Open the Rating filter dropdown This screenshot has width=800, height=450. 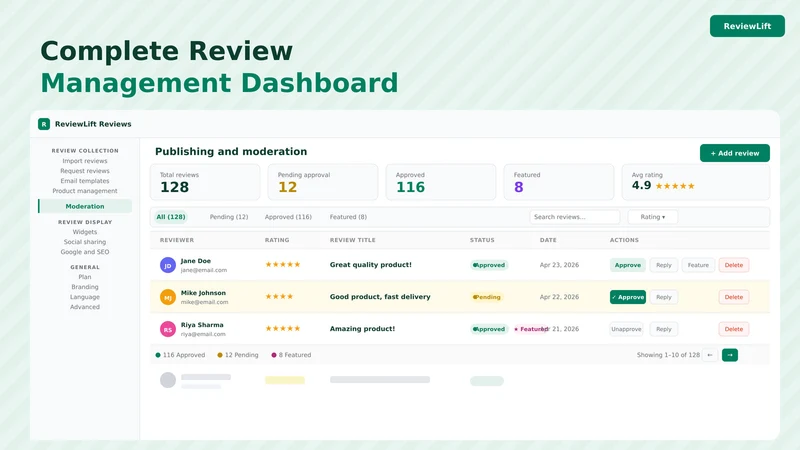653,217
